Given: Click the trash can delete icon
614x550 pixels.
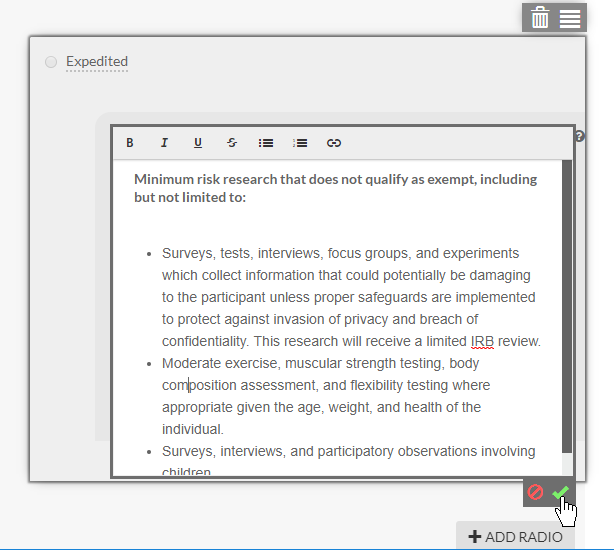Looking at the screenshot, I should [540, 18].
